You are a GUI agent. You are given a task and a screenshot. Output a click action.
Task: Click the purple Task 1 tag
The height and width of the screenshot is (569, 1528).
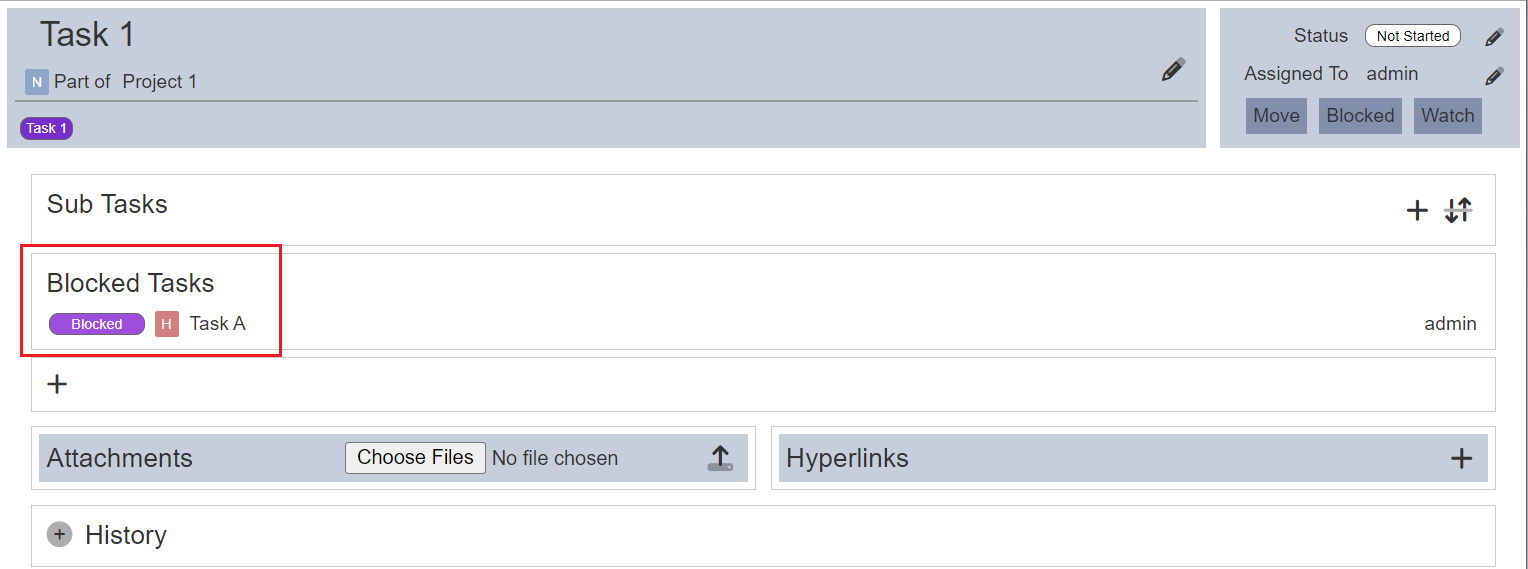(46, 128)
